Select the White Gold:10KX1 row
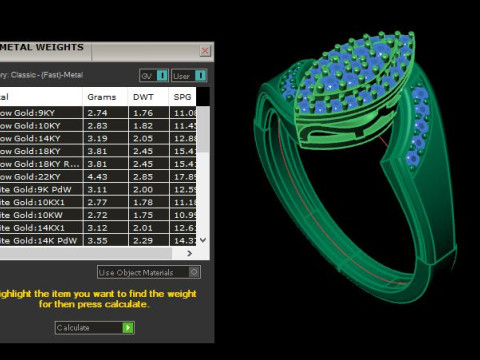This screenshot has height=360, width=480. click(98, 202)
